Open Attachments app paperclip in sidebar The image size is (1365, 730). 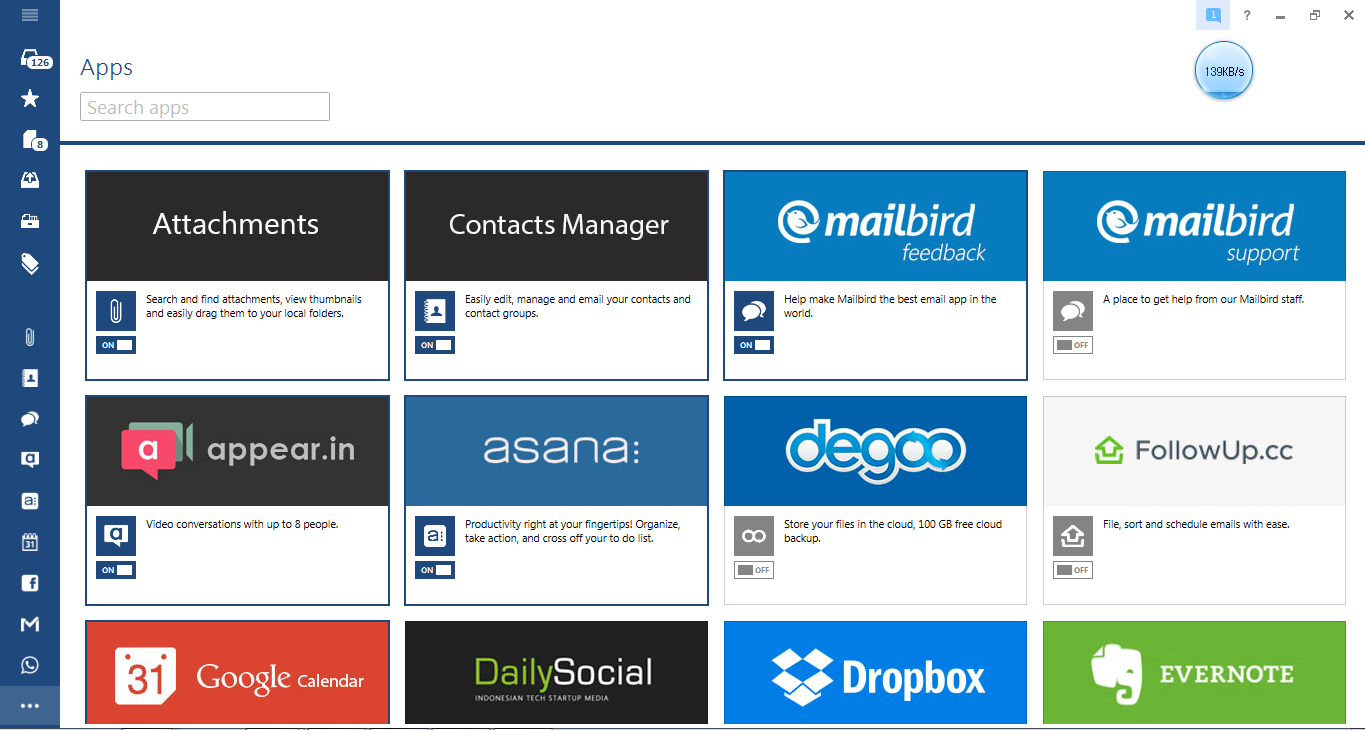(x=30, y=338)
